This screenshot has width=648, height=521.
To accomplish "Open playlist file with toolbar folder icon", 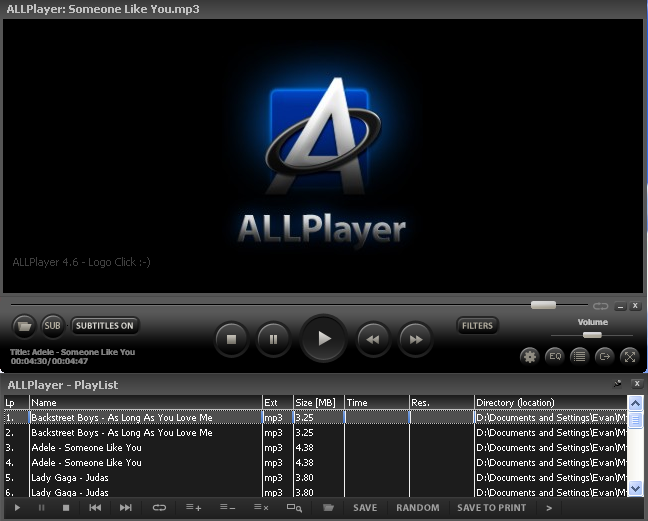I will (x=328, y=507).
